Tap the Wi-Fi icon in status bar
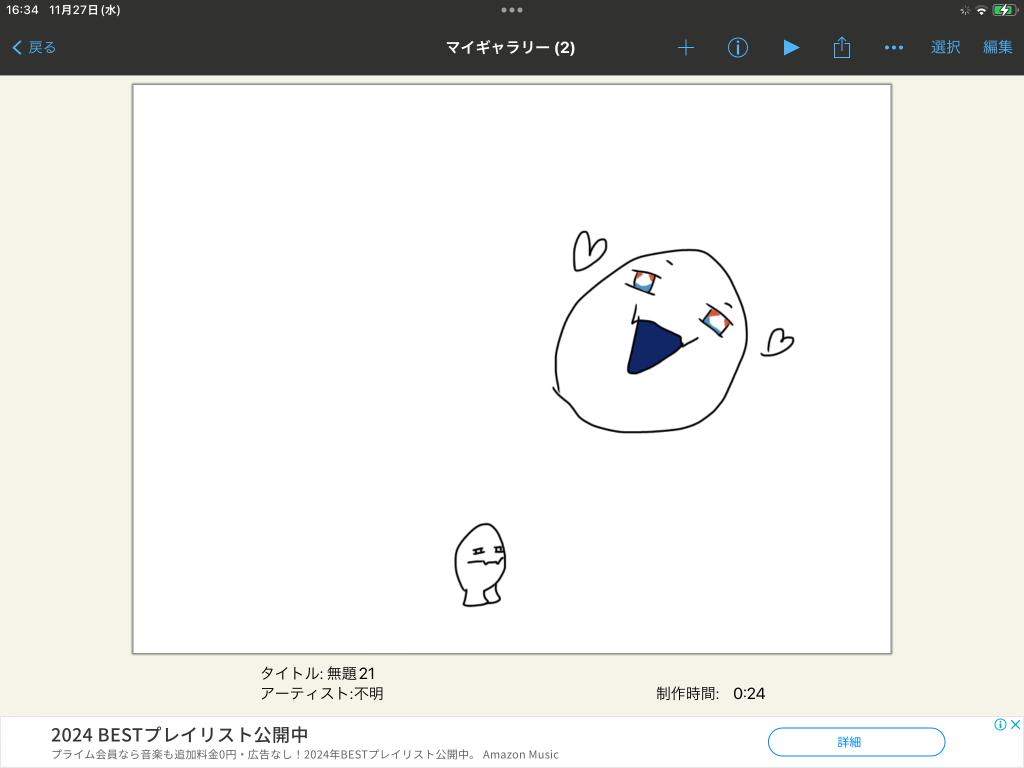The height and width of the screenshot is (768, 1024). coord(981,10)
